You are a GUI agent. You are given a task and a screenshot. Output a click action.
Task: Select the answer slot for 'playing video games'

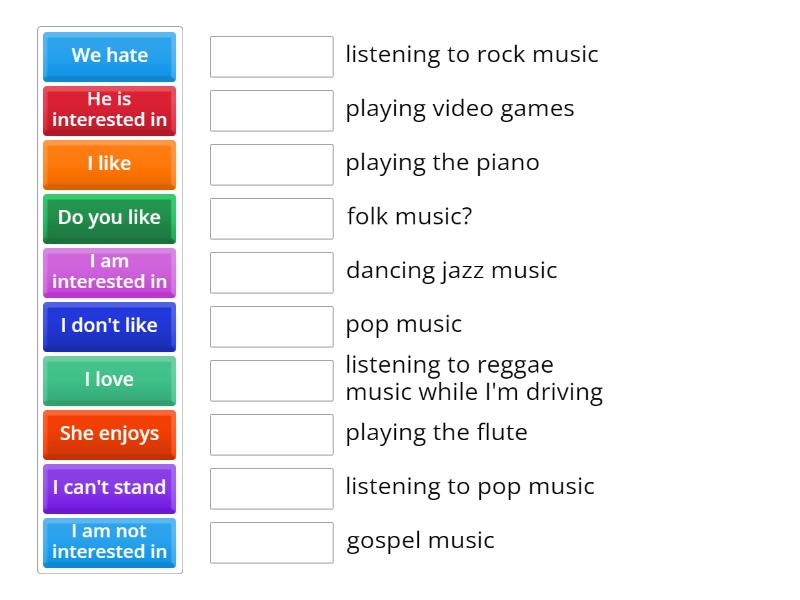point(271,111)
